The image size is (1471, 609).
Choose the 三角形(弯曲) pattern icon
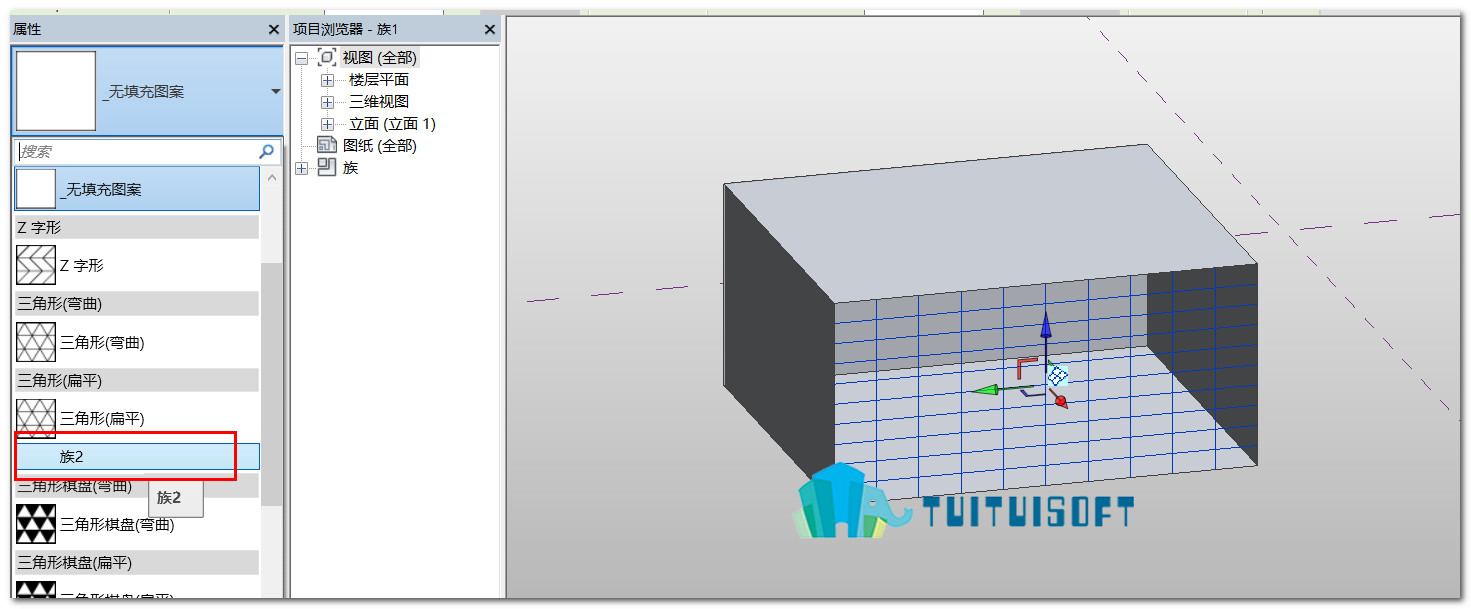[x=36, y=342]
